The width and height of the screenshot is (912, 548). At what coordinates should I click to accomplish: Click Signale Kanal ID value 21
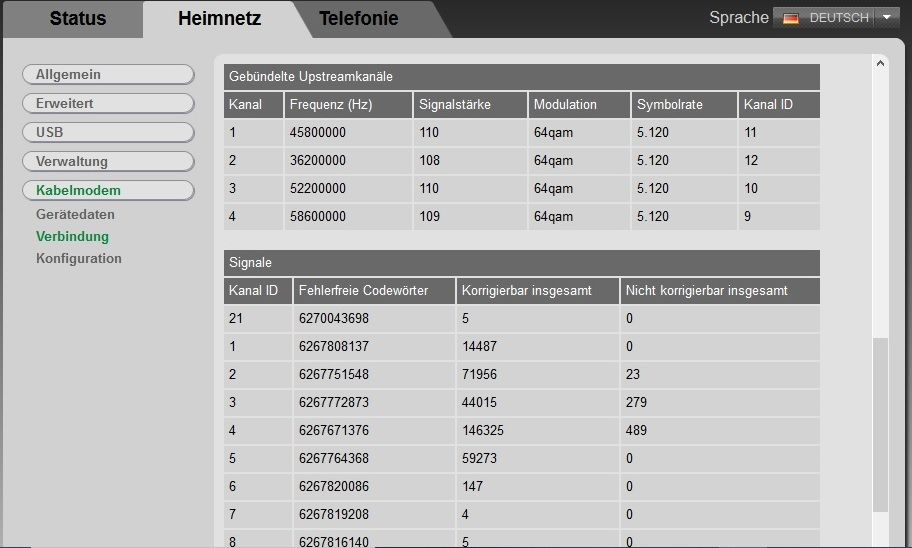click(x=236, y=319)
